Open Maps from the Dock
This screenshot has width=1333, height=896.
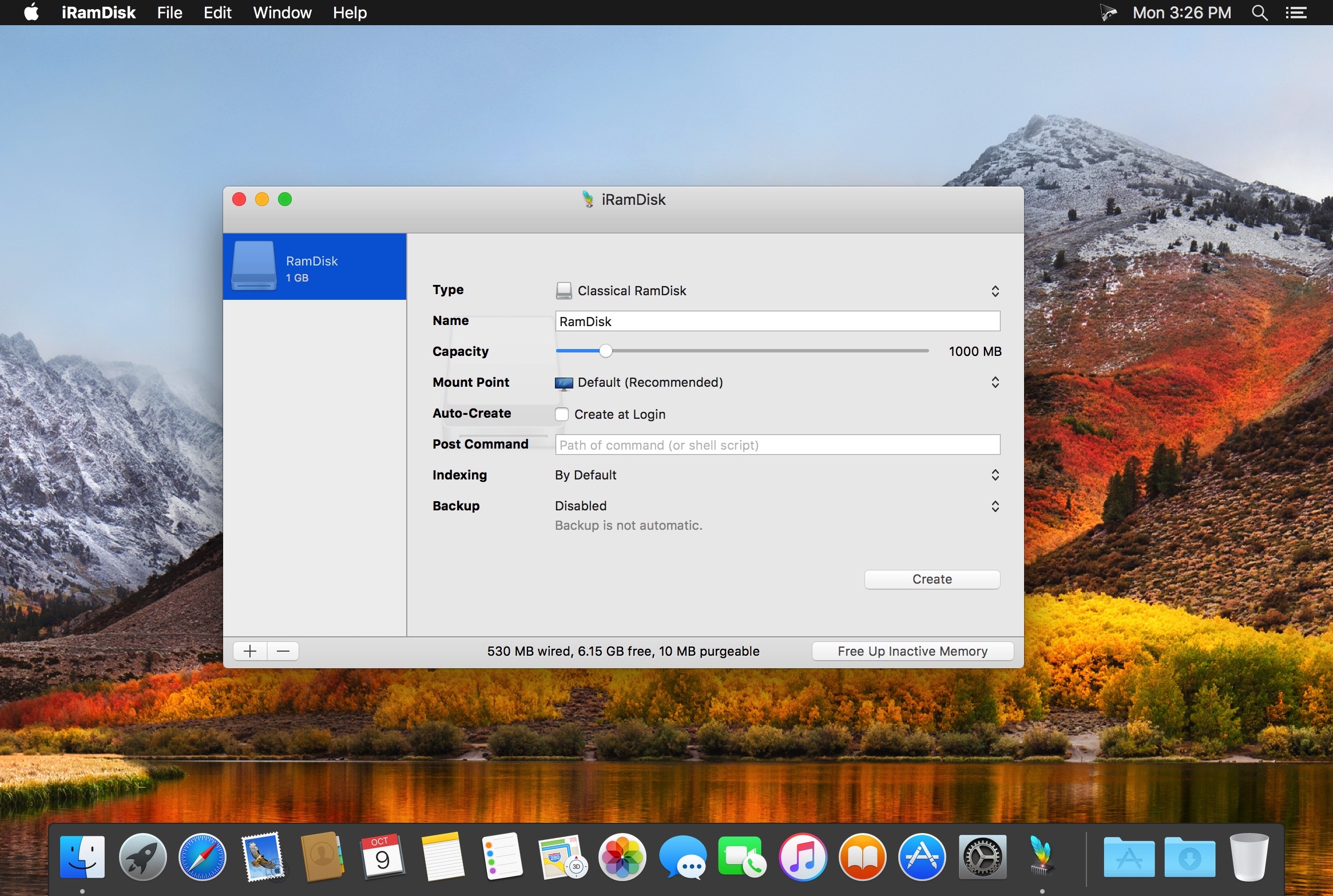point(562,857)
